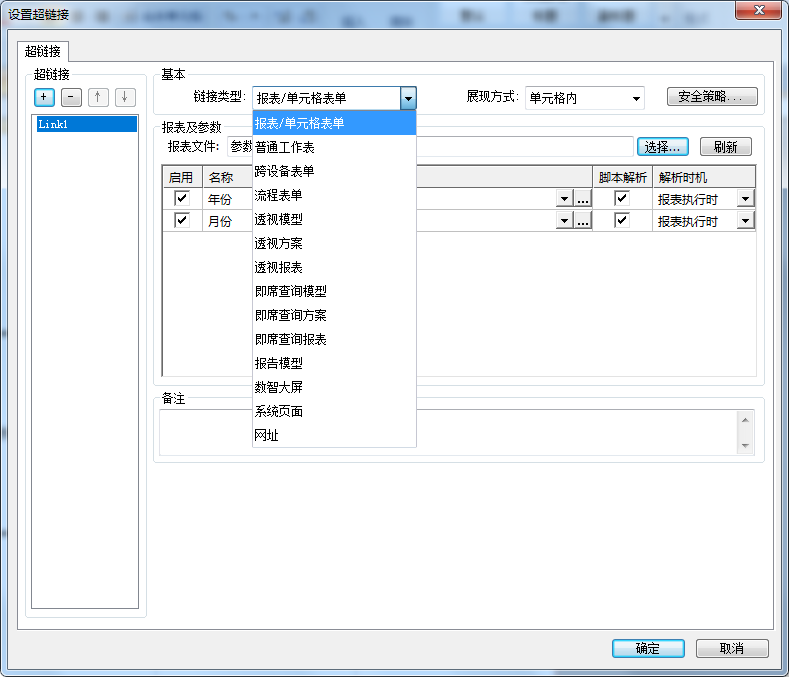
Task: Collapse the 链接类型 dropdown arrow
Action: coord(408,98)
